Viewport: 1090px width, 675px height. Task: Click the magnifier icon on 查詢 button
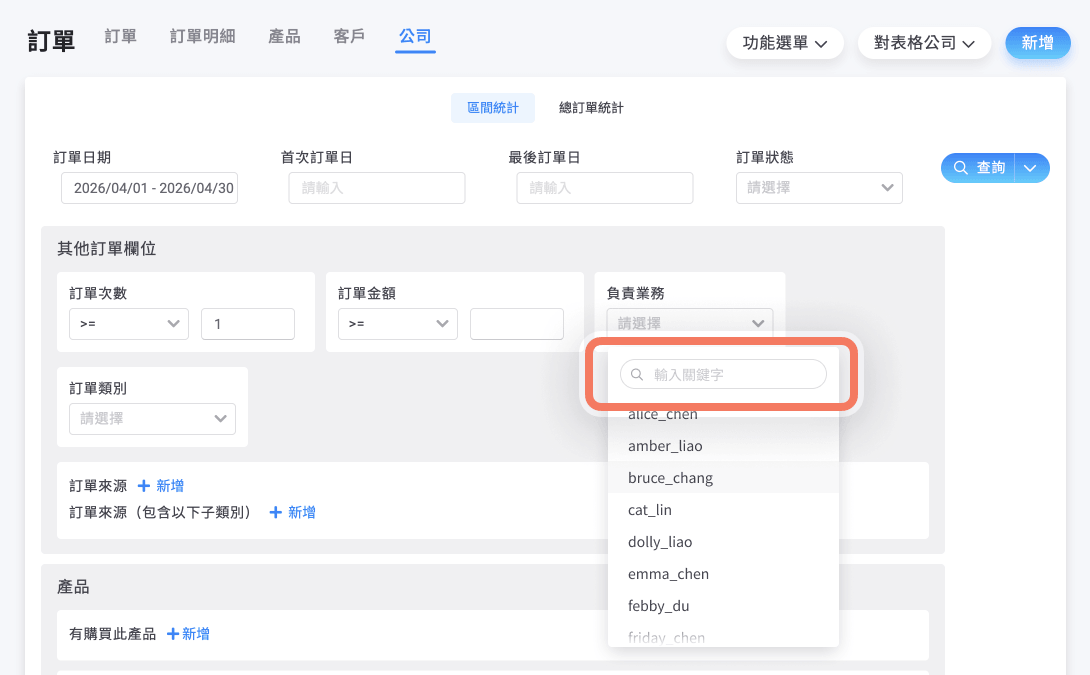click(x=961, y=168)
